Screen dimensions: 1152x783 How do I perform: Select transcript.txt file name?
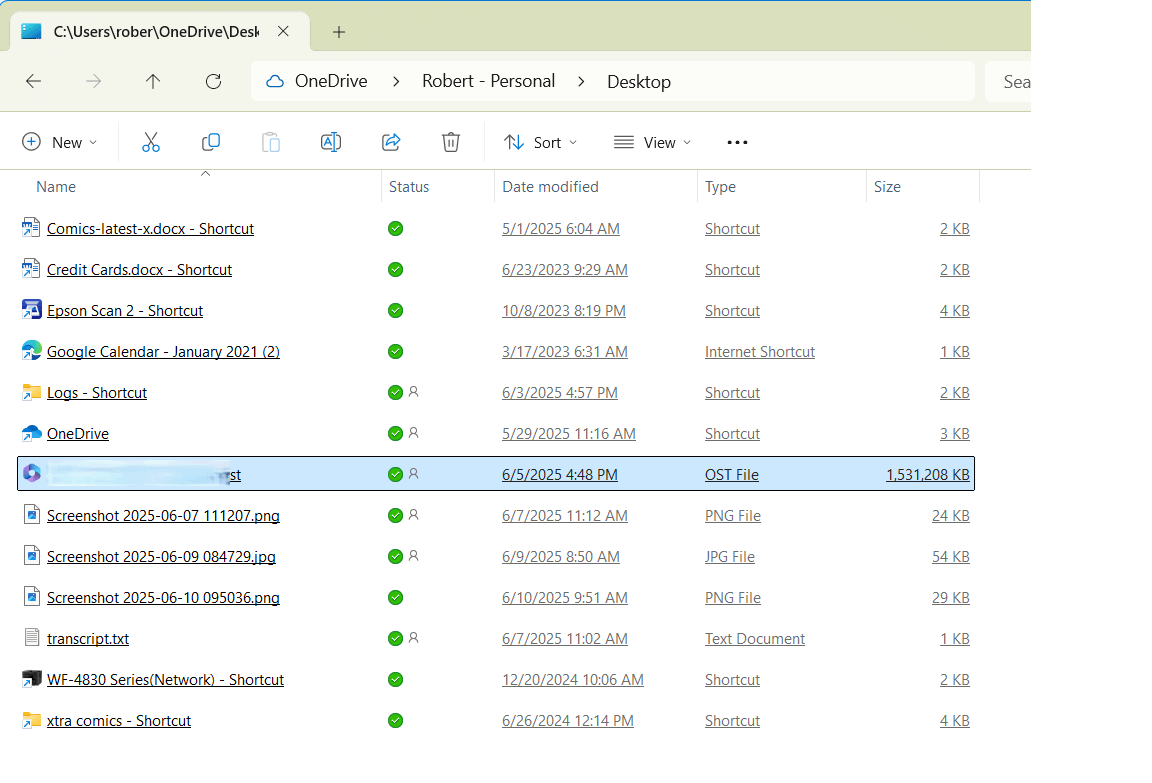88,639
